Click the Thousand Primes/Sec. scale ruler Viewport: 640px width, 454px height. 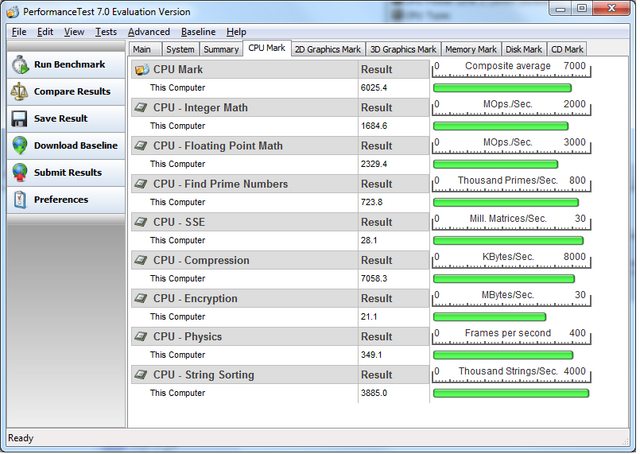[x=511, y=184]
